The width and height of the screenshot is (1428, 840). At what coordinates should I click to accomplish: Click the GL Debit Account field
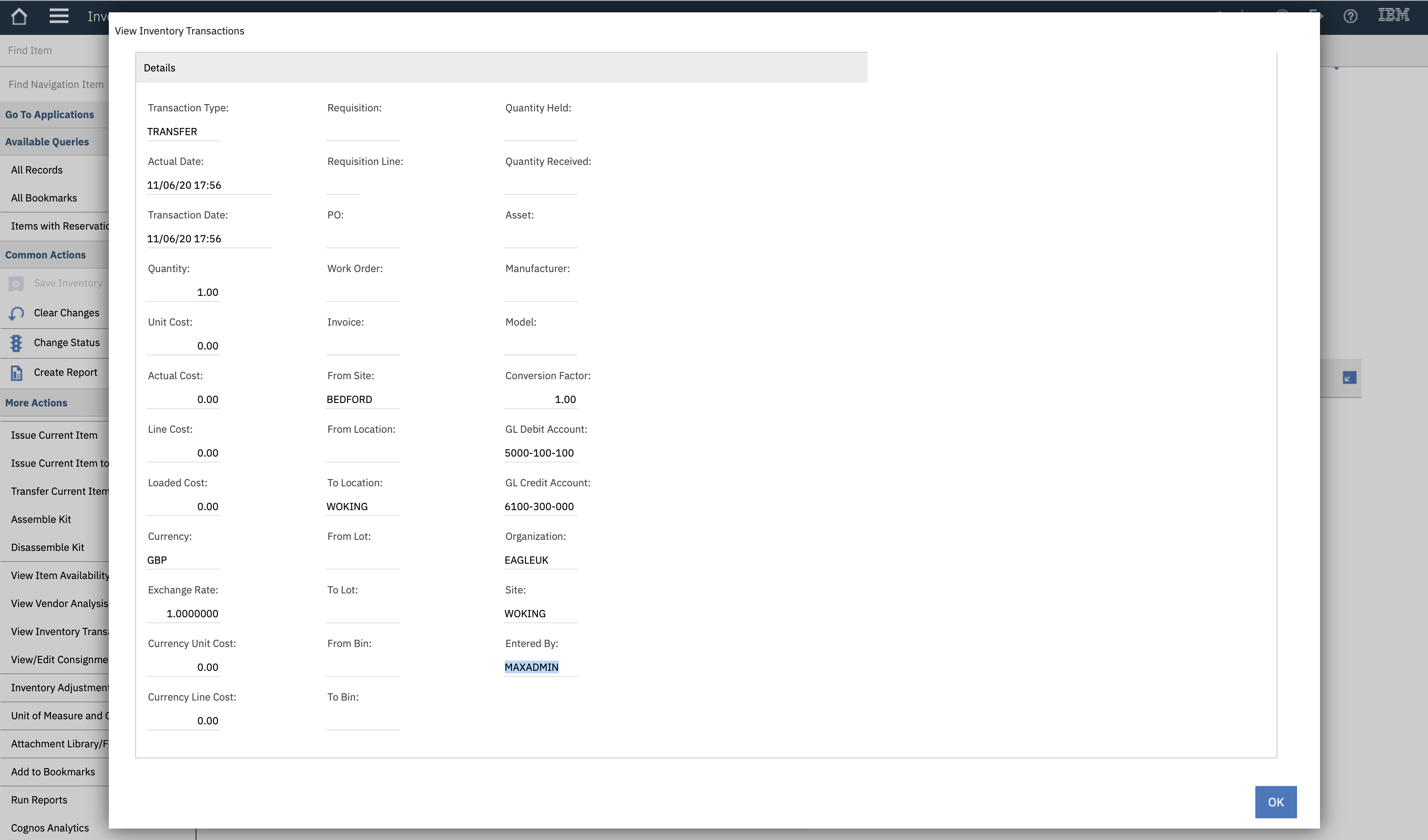click(540, 453)
